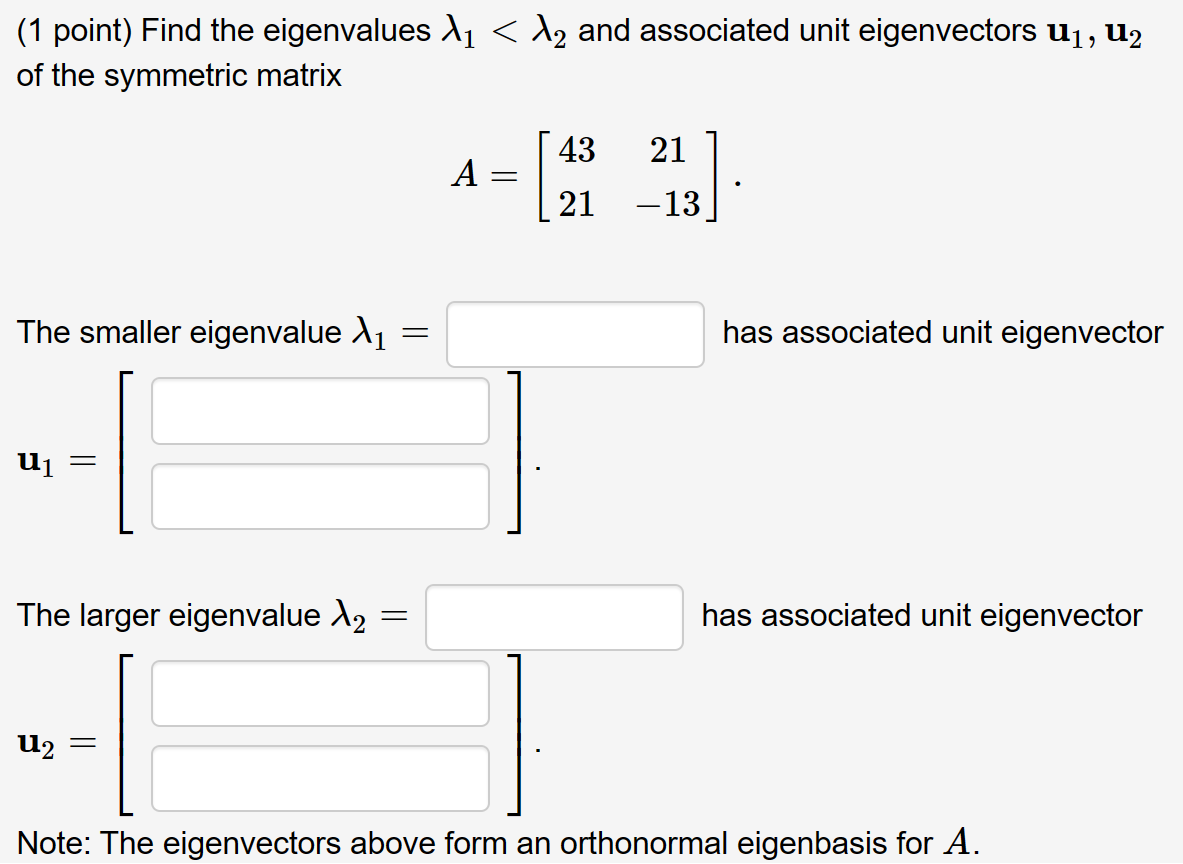Click the u2 vector label

click(37, 743)
